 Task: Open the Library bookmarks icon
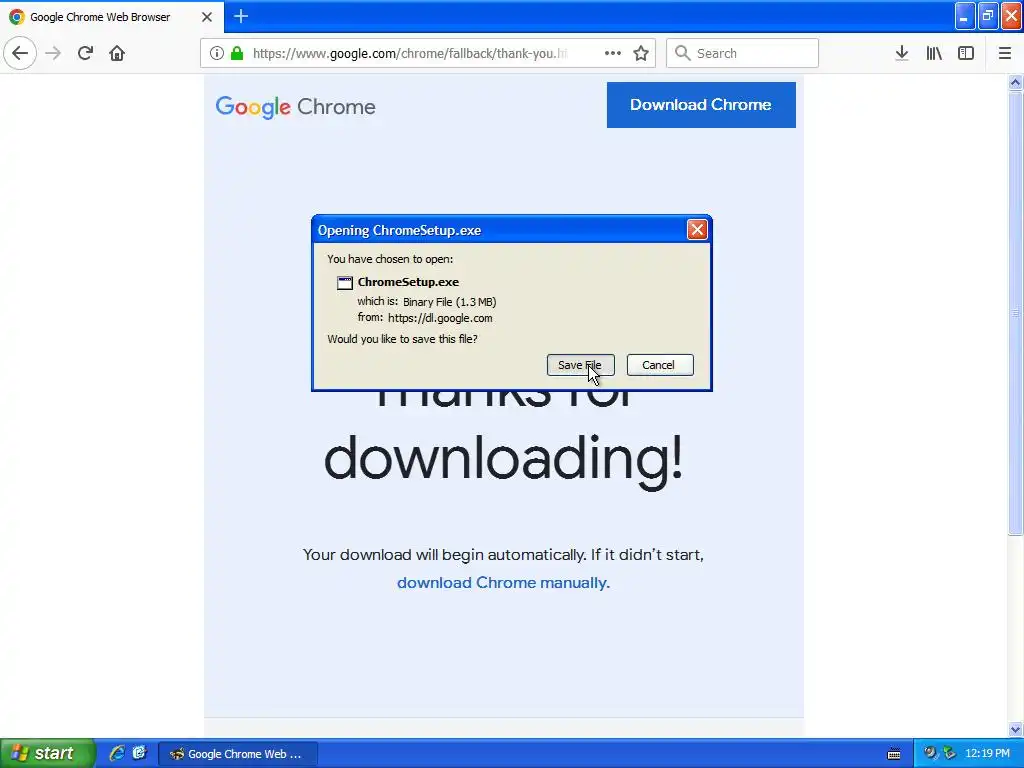934,53
